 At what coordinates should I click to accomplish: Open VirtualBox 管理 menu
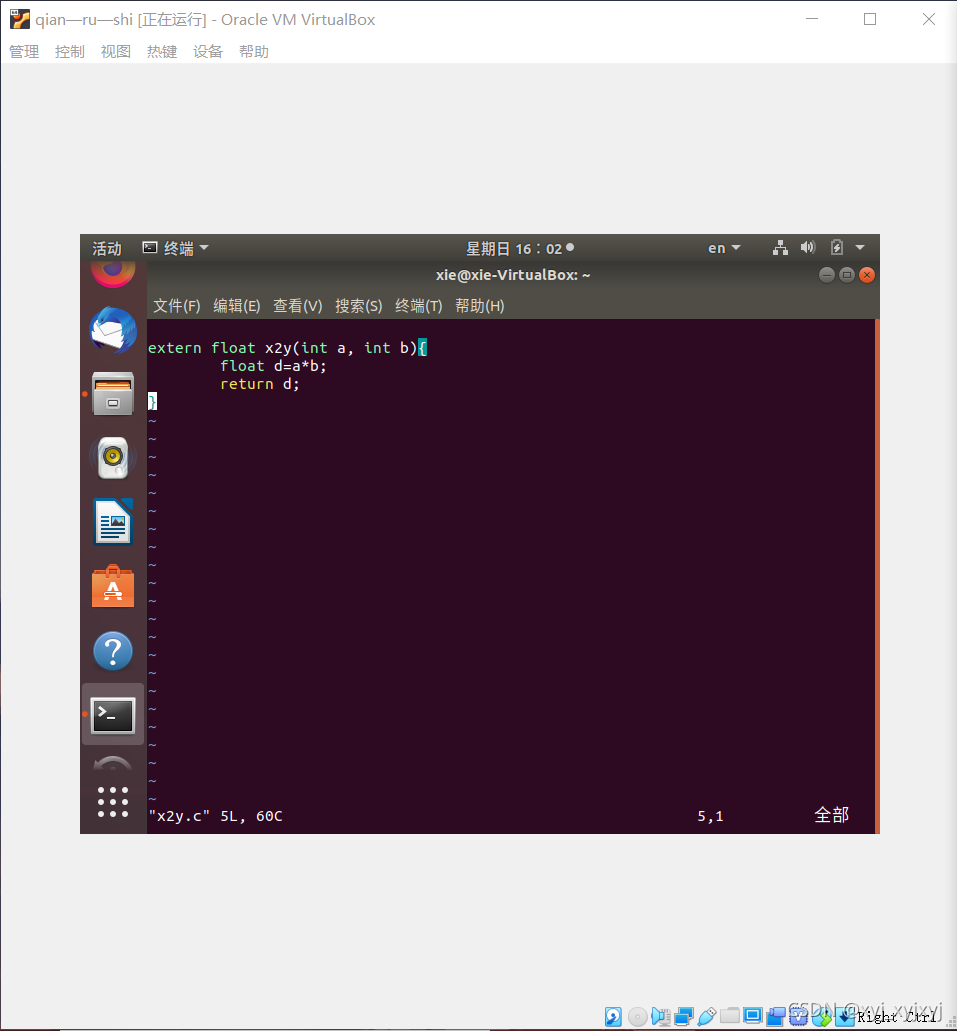click(24, 51)
